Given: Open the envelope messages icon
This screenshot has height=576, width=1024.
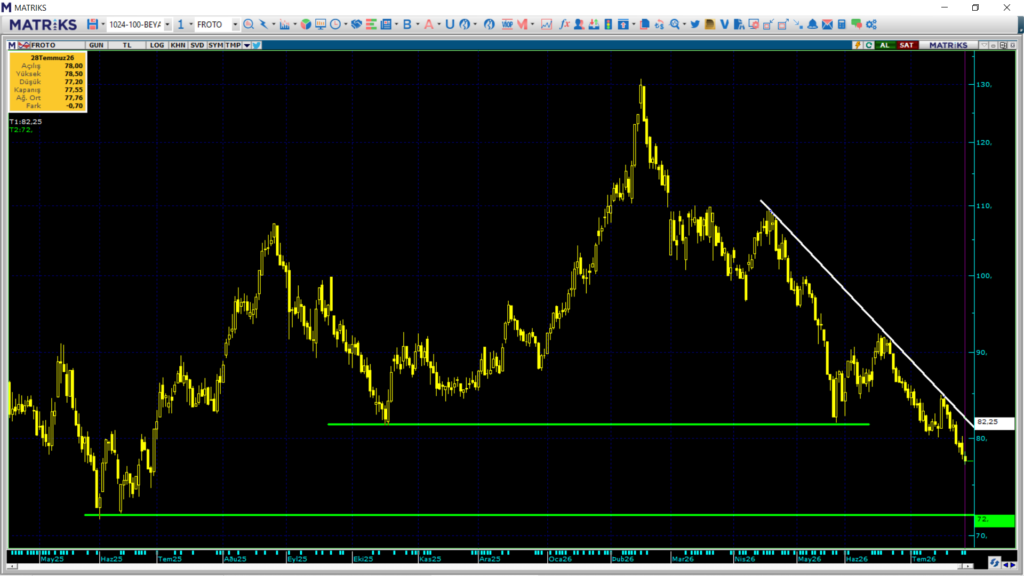Looking at the screenshot, I should [x=827, y=24].
